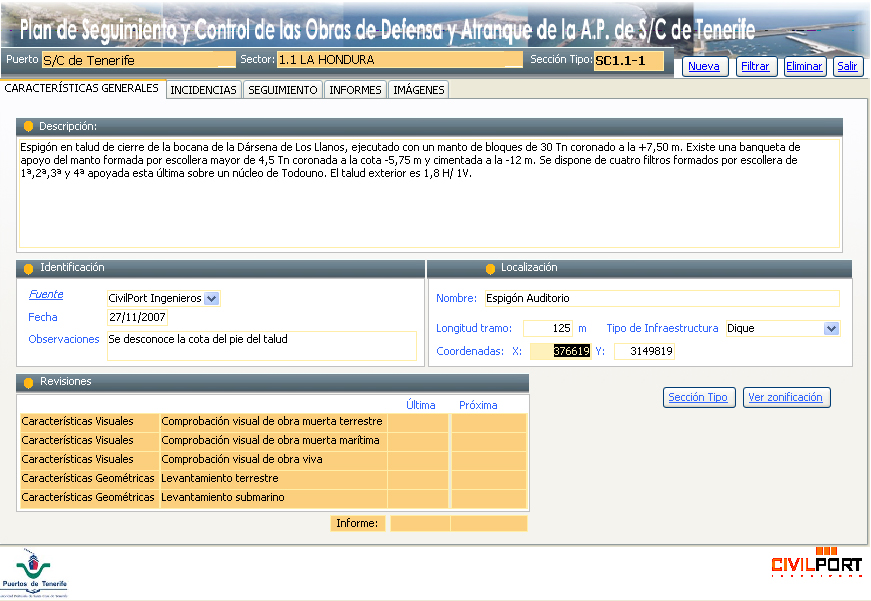Click the Ver zonificación button
Viewport: 871px width, 601px height.
786,398
